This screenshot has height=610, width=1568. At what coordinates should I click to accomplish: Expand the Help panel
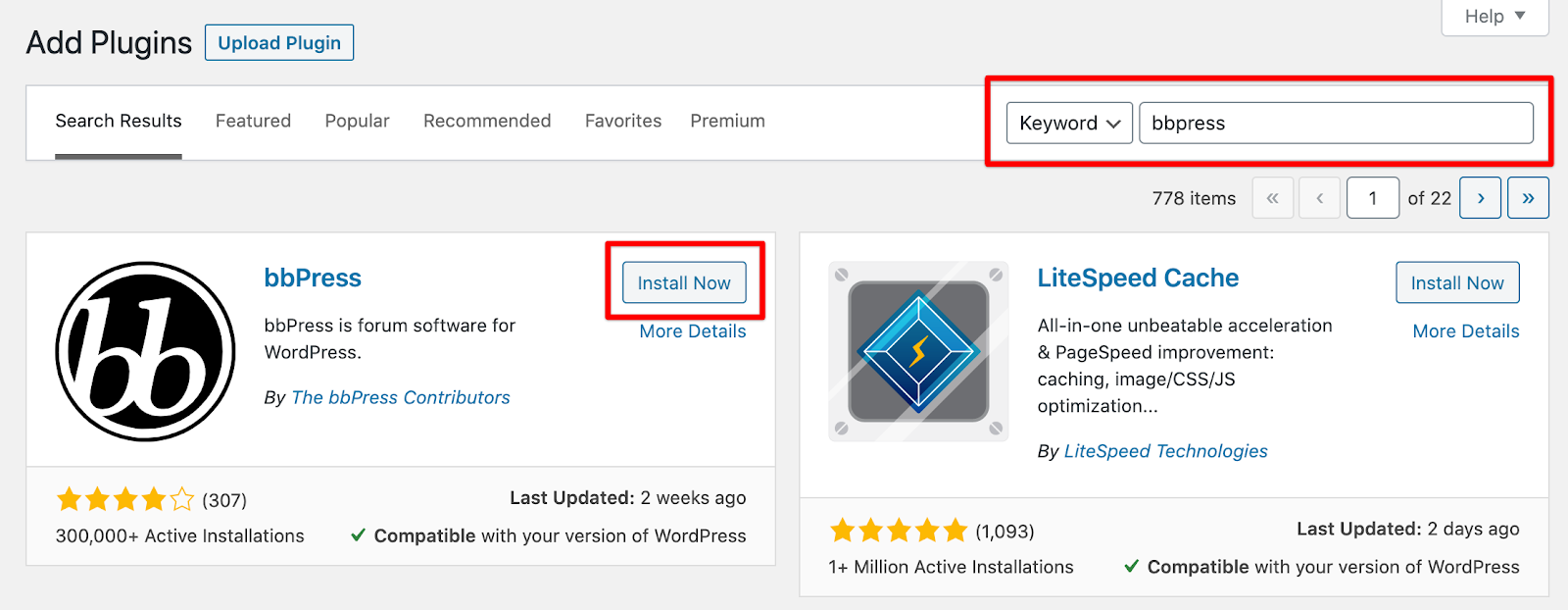click(x=1494, y=17)
